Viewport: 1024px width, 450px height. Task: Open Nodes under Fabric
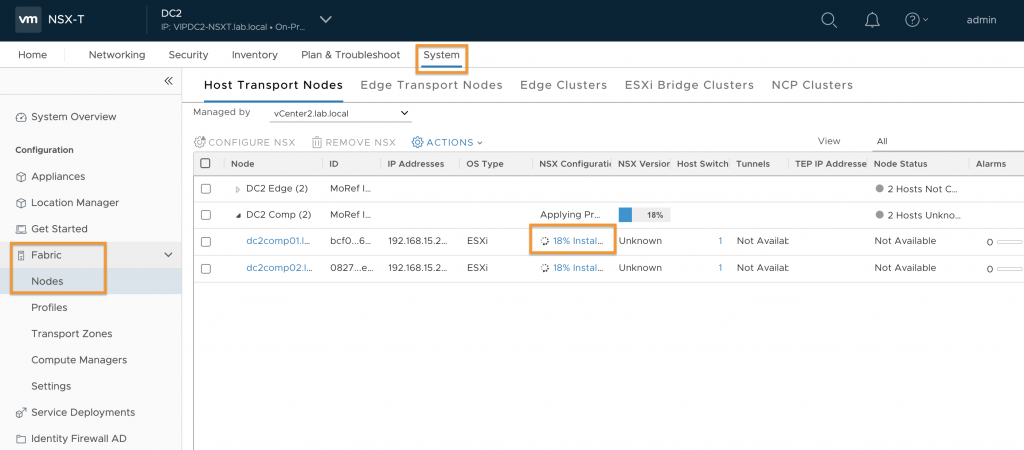point(47,281)
